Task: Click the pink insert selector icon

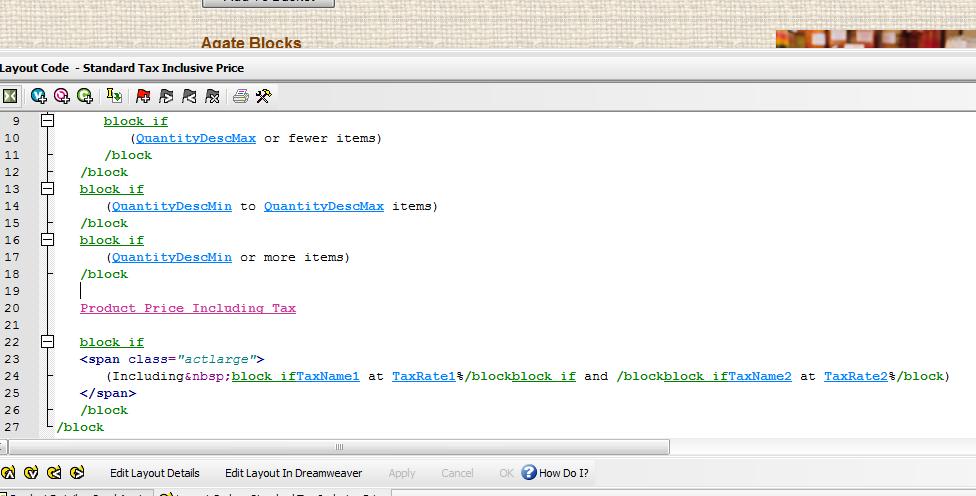Action: tap(62, 96)
